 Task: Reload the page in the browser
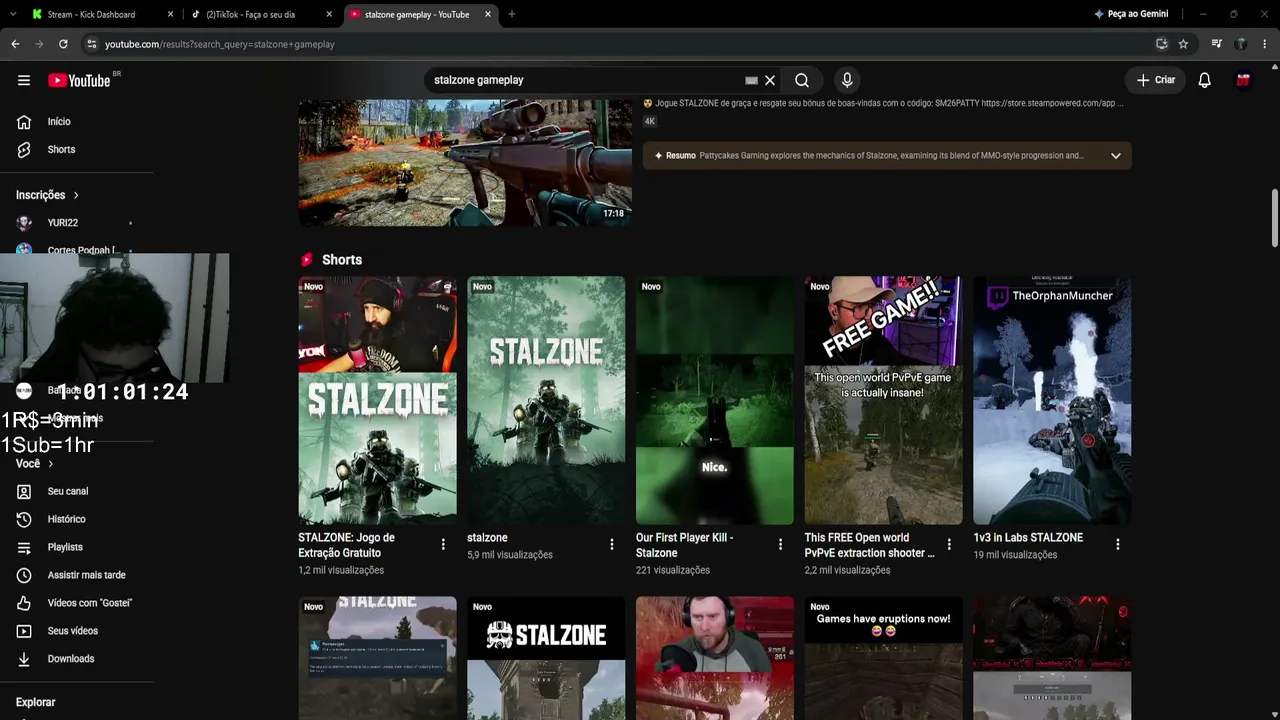pos(63,44)
